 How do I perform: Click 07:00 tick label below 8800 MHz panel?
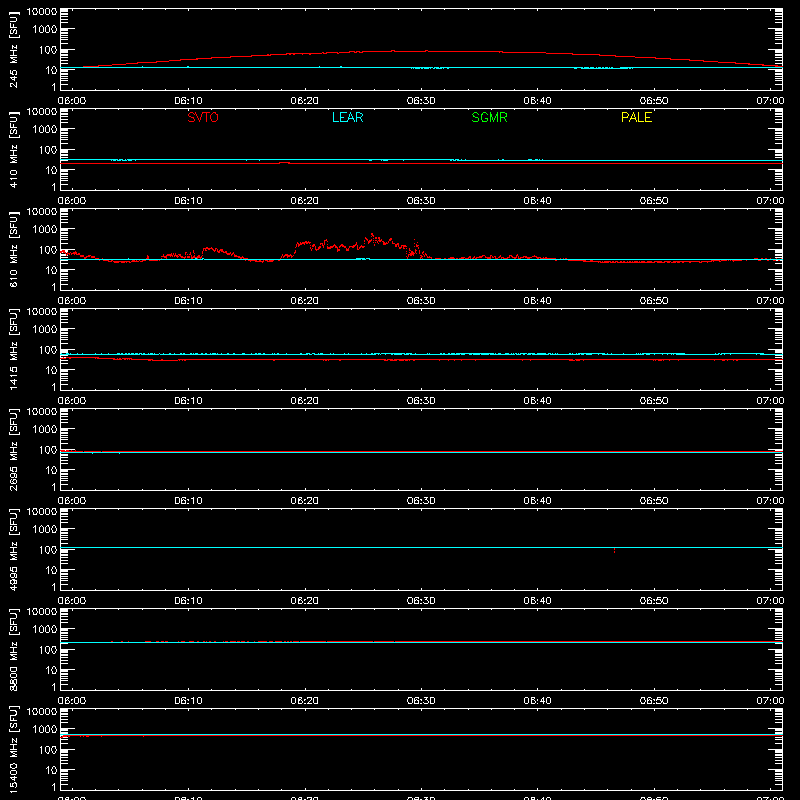pyautogui.click(x=770, y=701)
